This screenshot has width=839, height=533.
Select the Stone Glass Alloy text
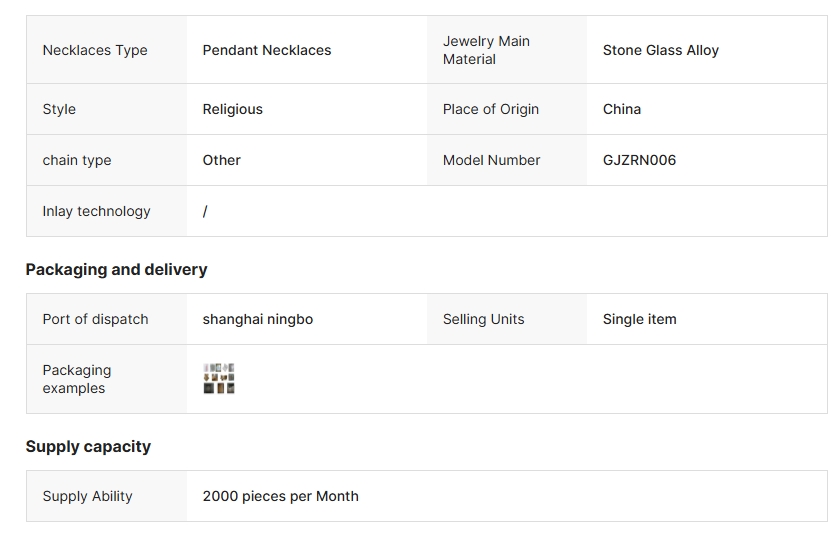point(660,50)
